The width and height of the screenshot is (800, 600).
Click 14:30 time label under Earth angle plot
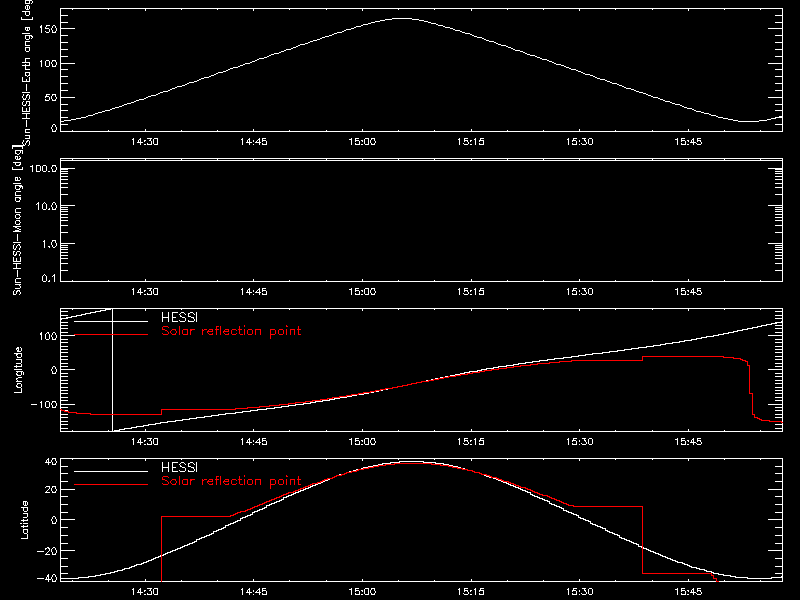145,142
